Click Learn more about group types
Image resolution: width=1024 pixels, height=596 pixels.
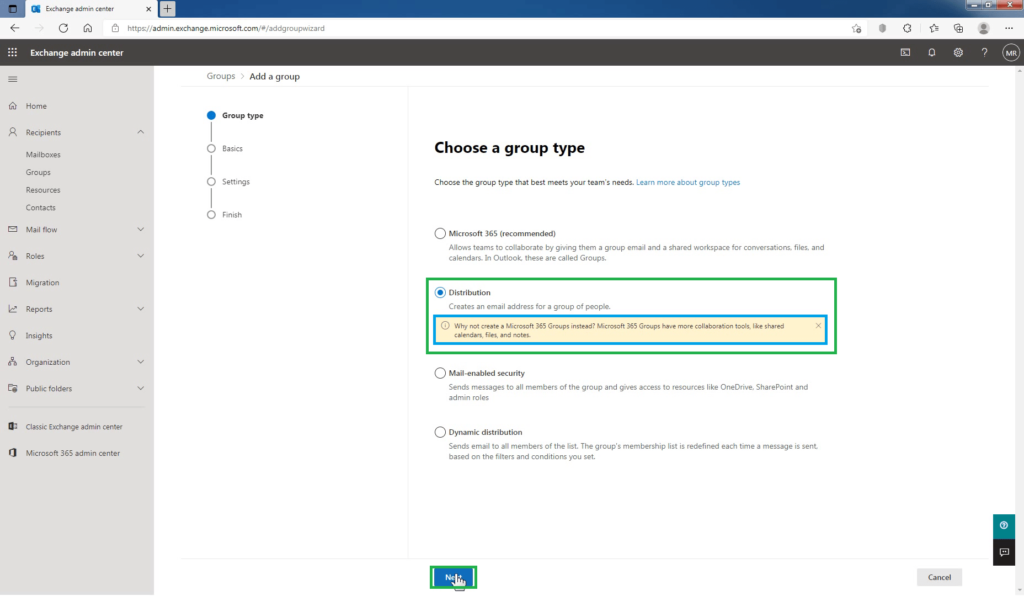click(688, 182)
